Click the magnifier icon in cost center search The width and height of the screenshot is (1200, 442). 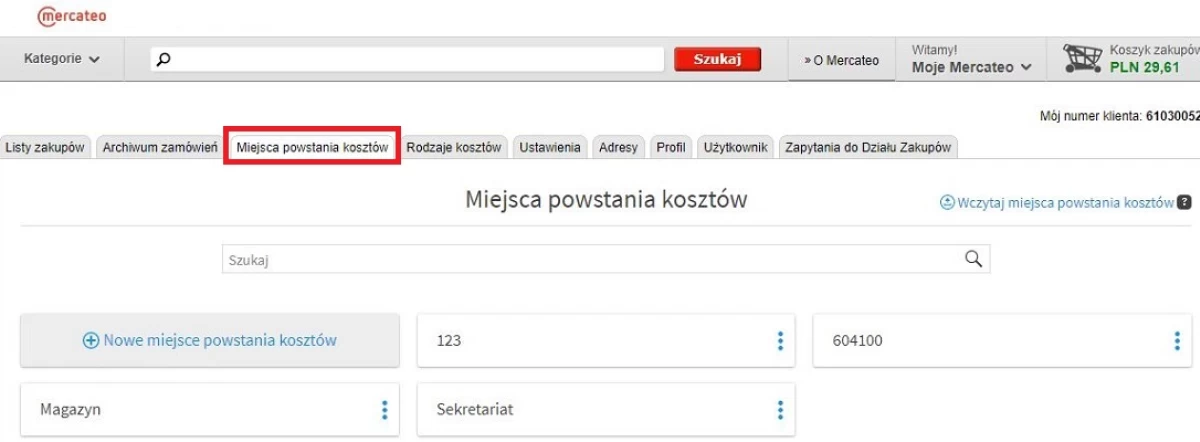pos(973,259)
